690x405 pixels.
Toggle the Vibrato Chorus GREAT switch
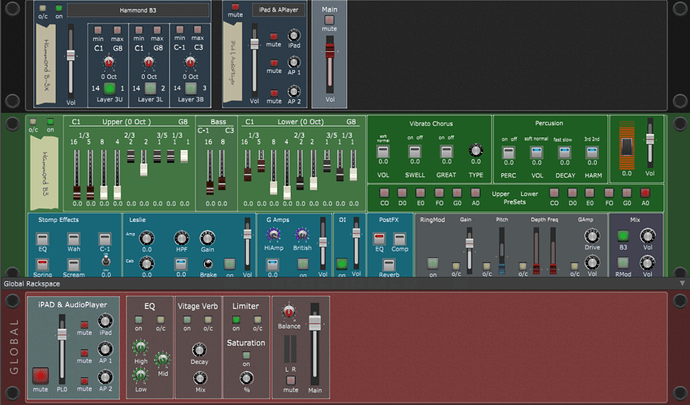pyautogui.click(x=446, y=152)
